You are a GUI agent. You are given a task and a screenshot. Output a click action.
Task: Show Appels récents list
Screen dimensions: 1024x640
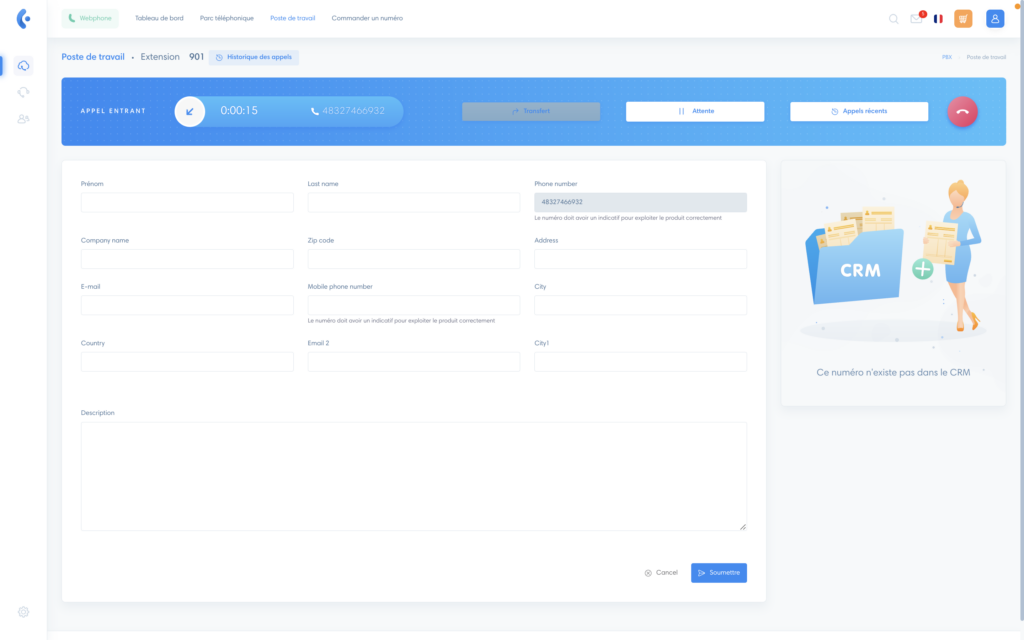(858, 111)
